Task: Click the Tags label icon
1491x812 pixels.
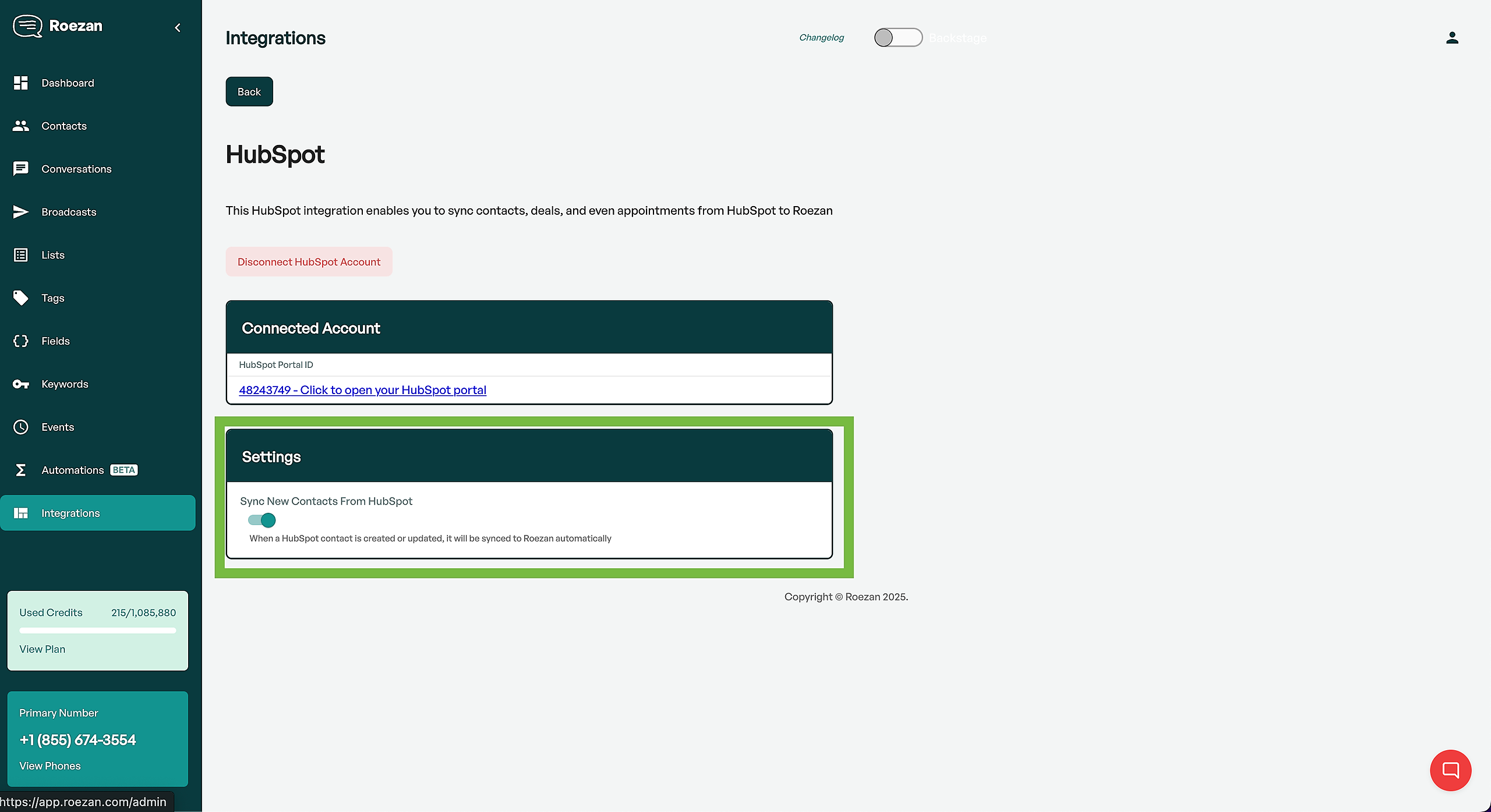Action: 21,298
